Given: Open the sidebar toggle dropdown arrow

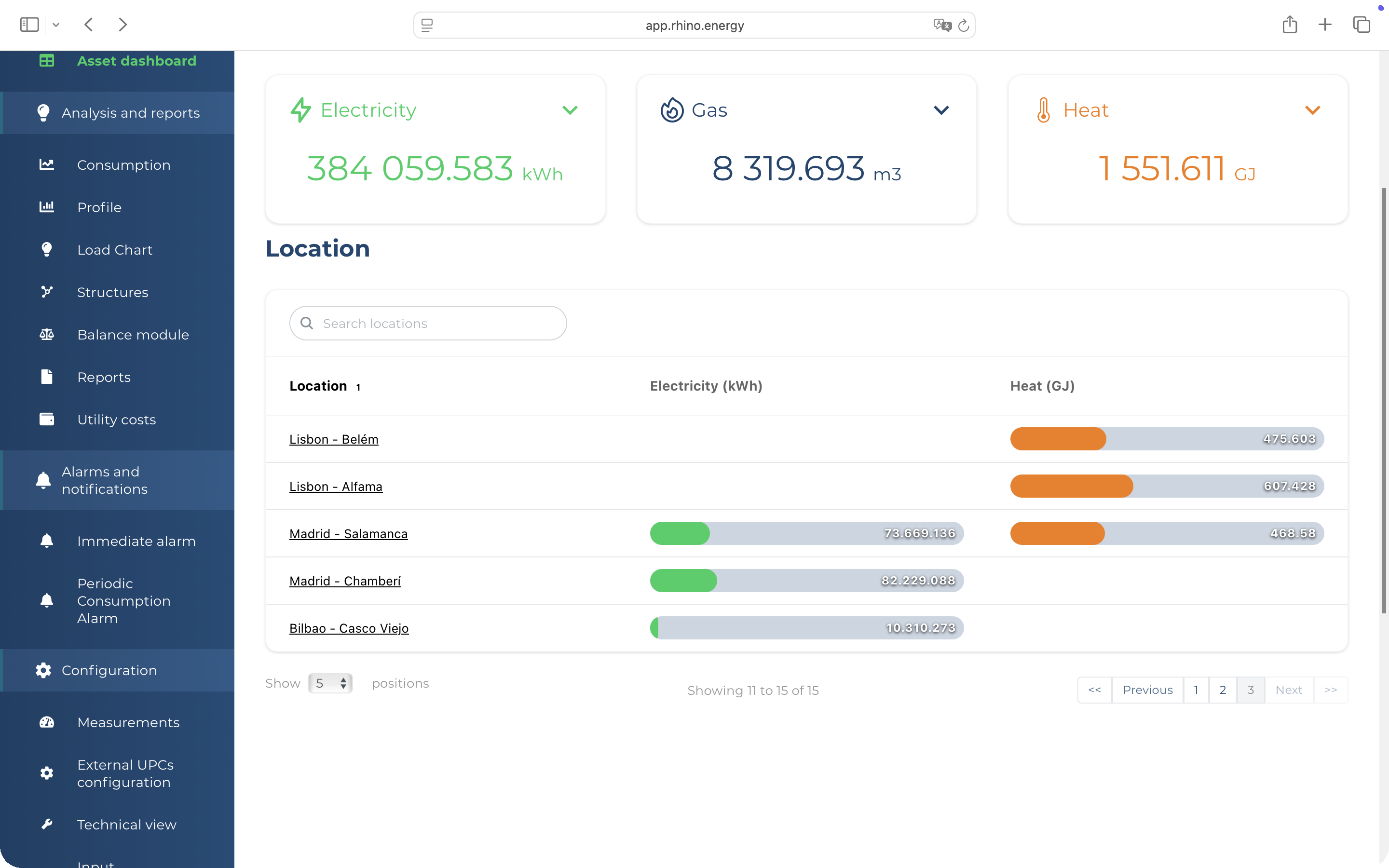Looking at the screenshot, I should pyautogui.click(x=55, y=25).
